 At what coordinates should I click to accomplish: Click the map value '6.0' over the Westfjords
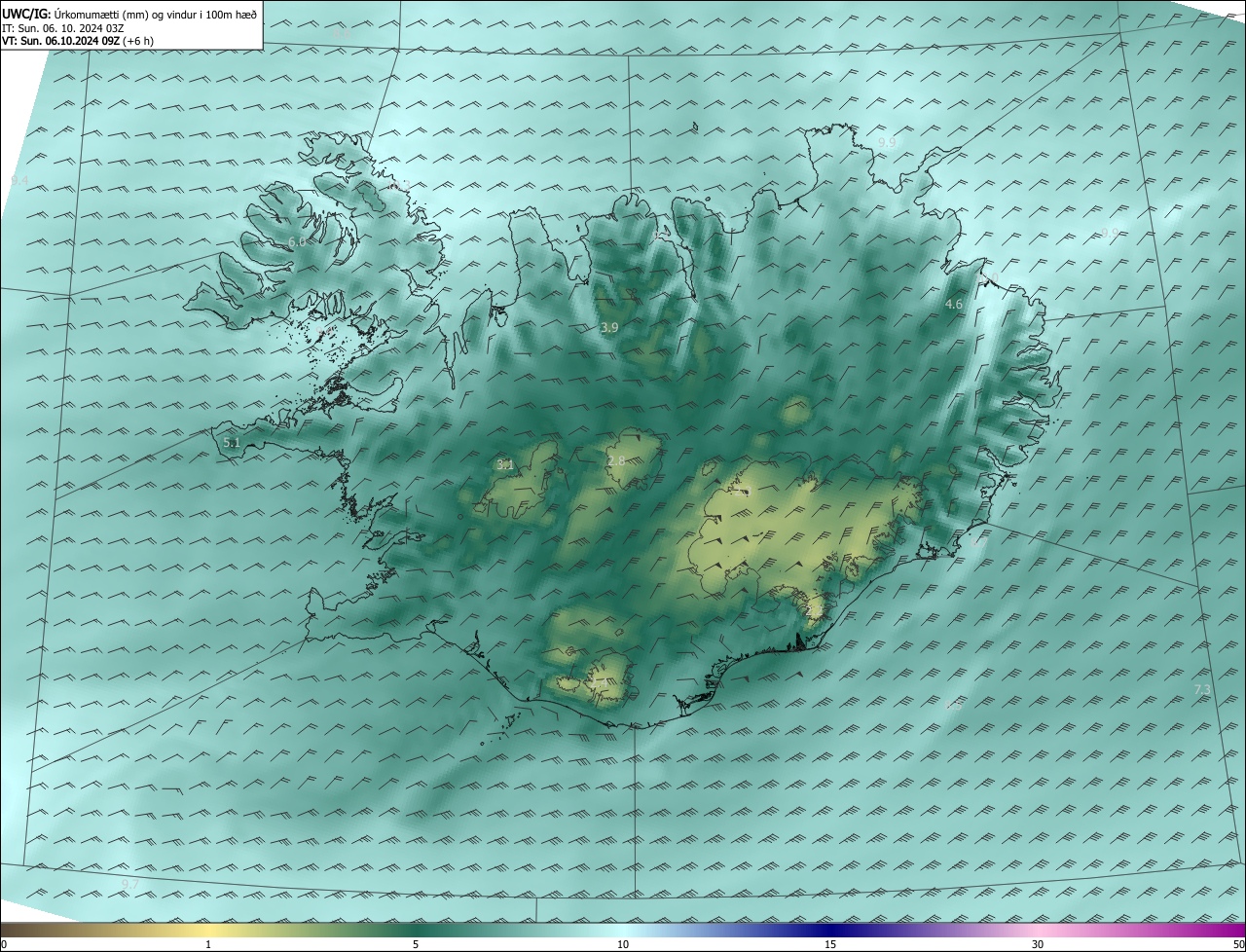point(297,241)
